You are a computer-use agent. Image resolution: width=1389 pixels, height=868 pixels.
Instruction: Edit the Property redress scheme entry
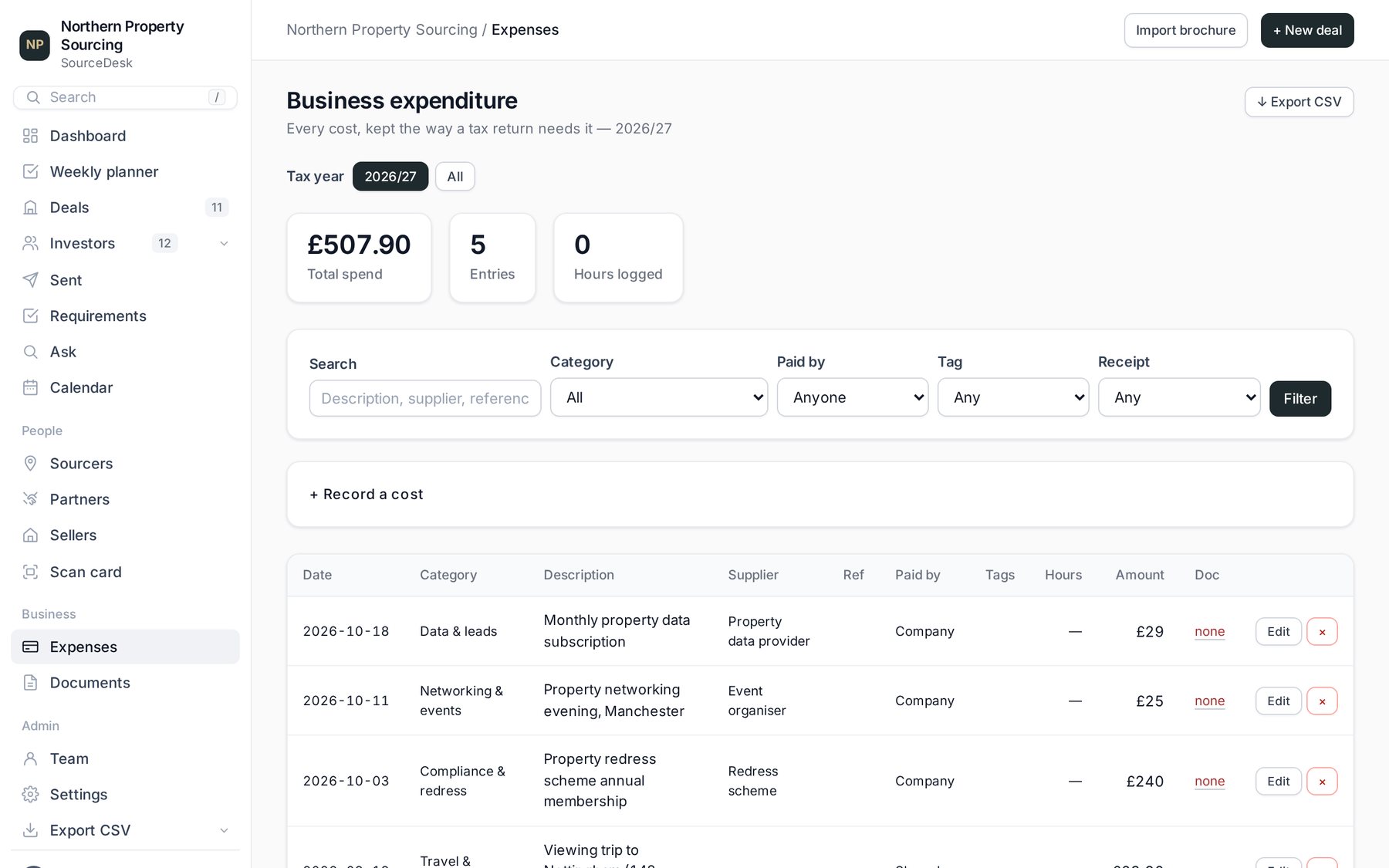click(x=1278, y=781)
